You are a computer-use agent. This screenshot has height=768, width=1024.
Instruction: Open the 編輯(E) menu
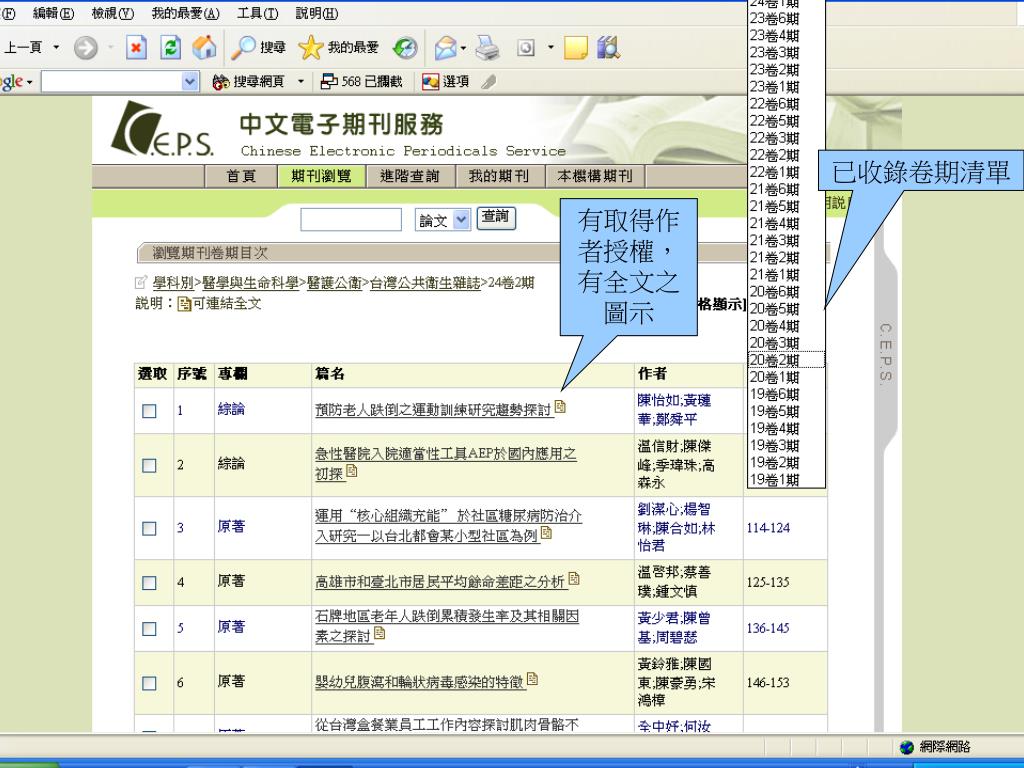54,14
